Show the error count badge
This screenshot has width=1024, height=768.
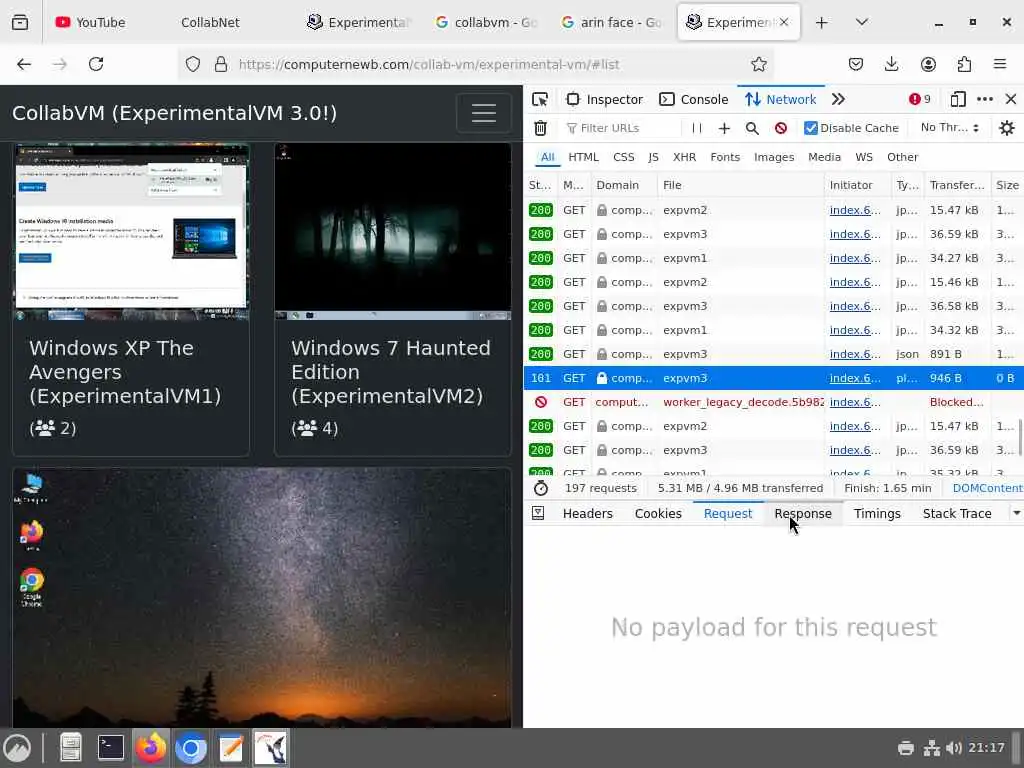[920, 99]
